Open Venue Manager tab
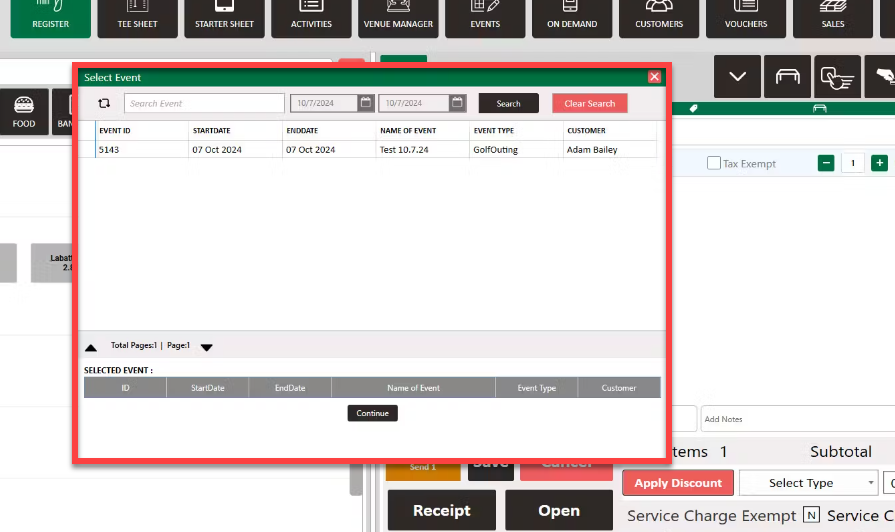 point(398,18)
